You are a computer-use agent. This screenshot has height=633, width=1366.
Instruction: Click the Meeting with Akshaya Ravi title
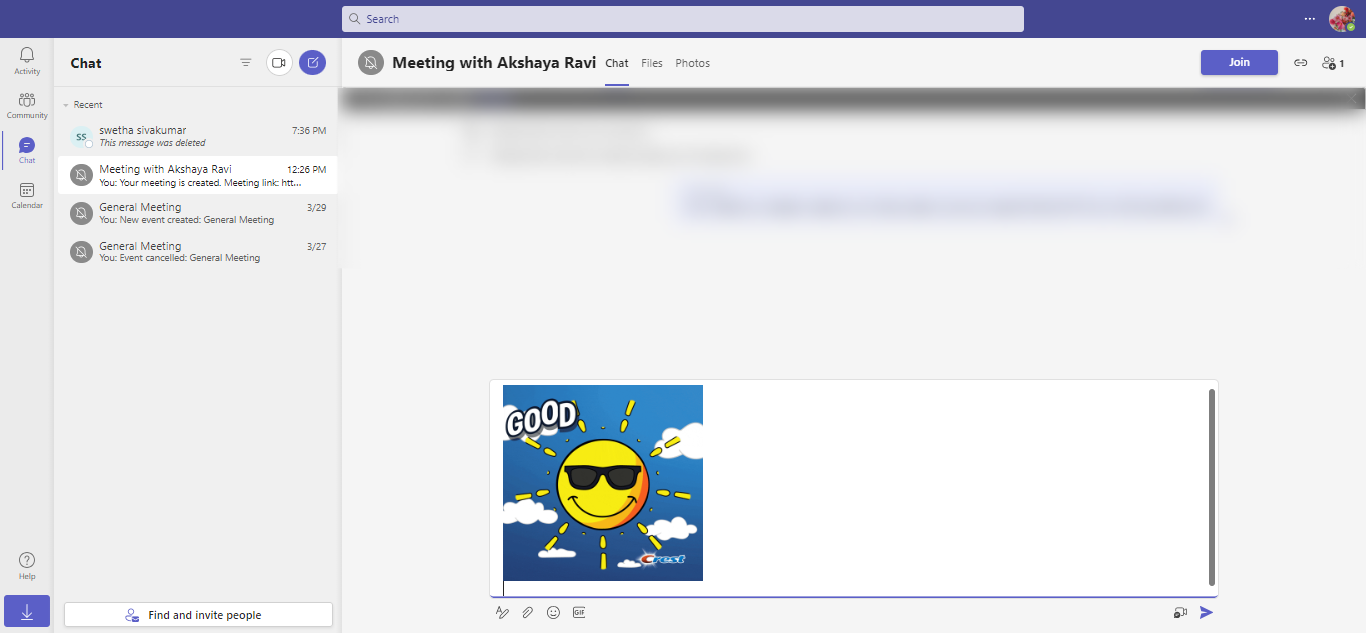pyautogui.click(x=494, y=62)
